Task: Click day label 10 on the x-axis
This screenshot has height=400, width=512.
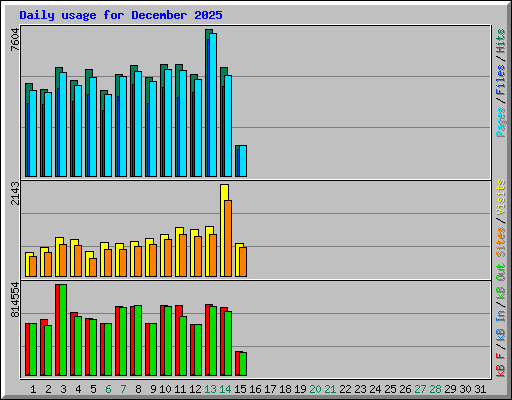Action: click(x=165, y=389)
